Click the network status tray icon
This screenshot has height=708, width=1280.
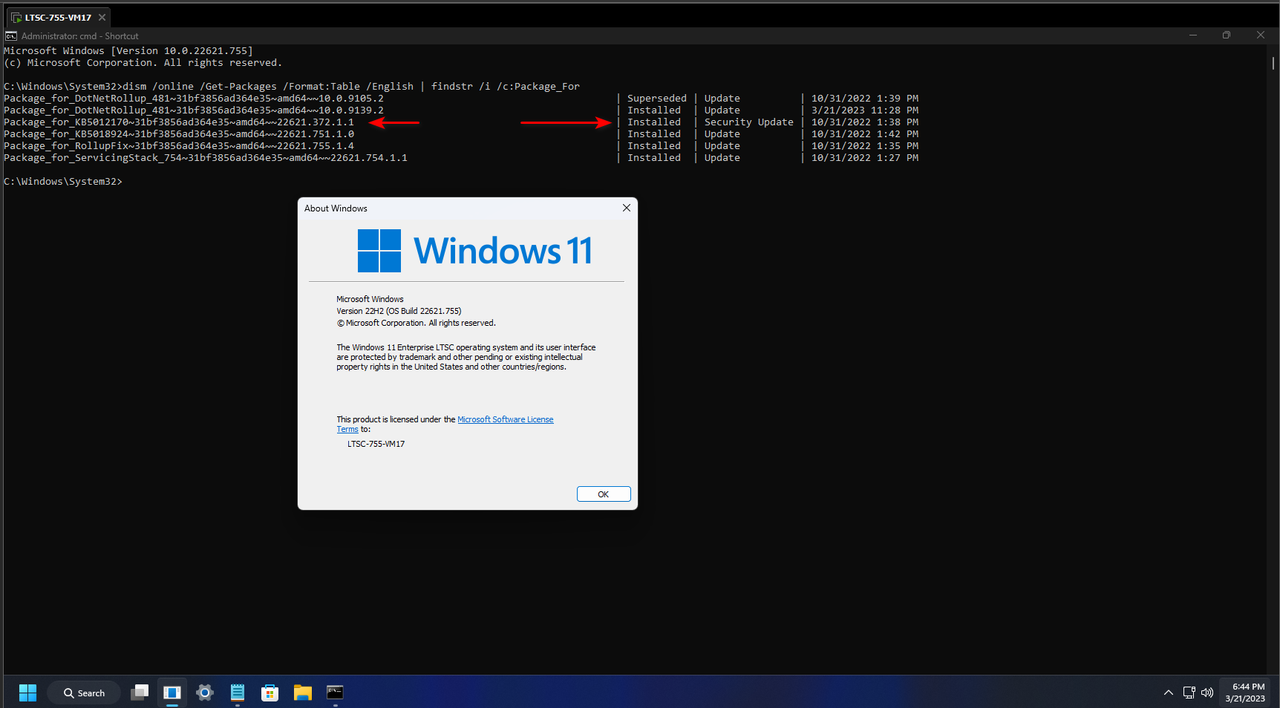click(1190, 692)
